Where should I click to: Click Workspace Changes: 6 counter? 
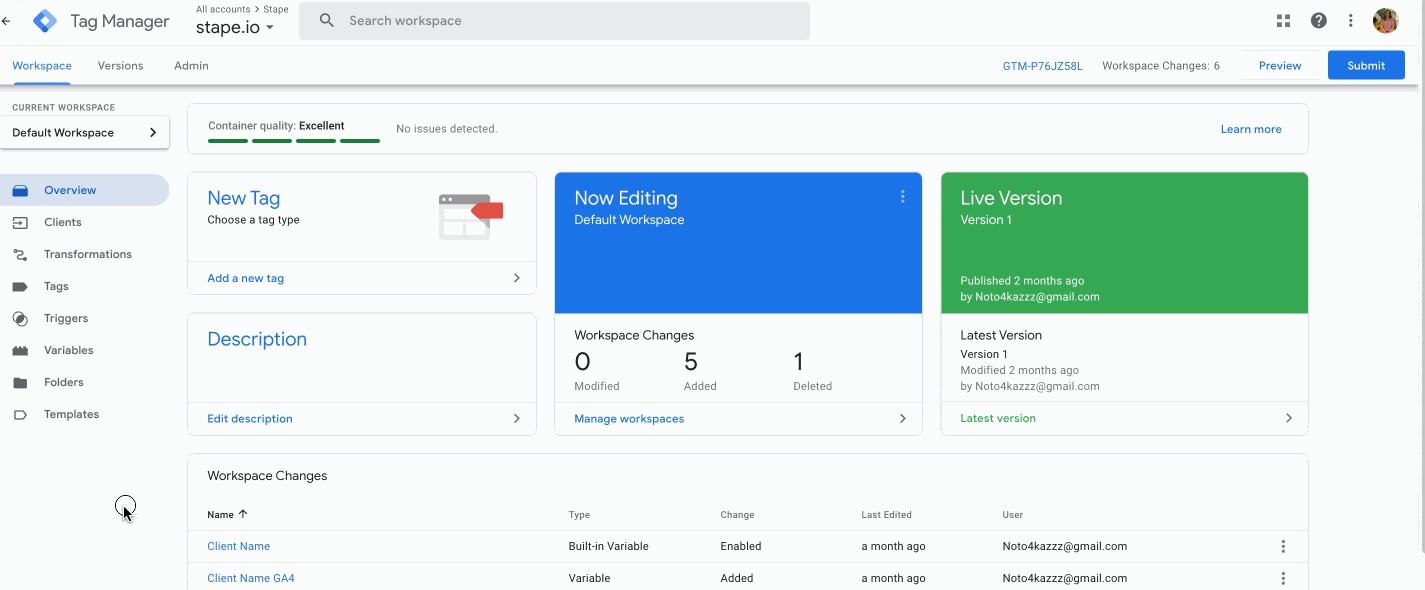[x=1161, y=66]
